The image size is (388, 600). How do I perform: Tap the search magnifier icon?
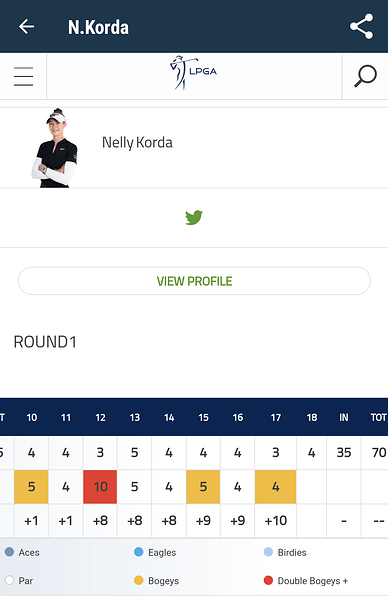365,76
